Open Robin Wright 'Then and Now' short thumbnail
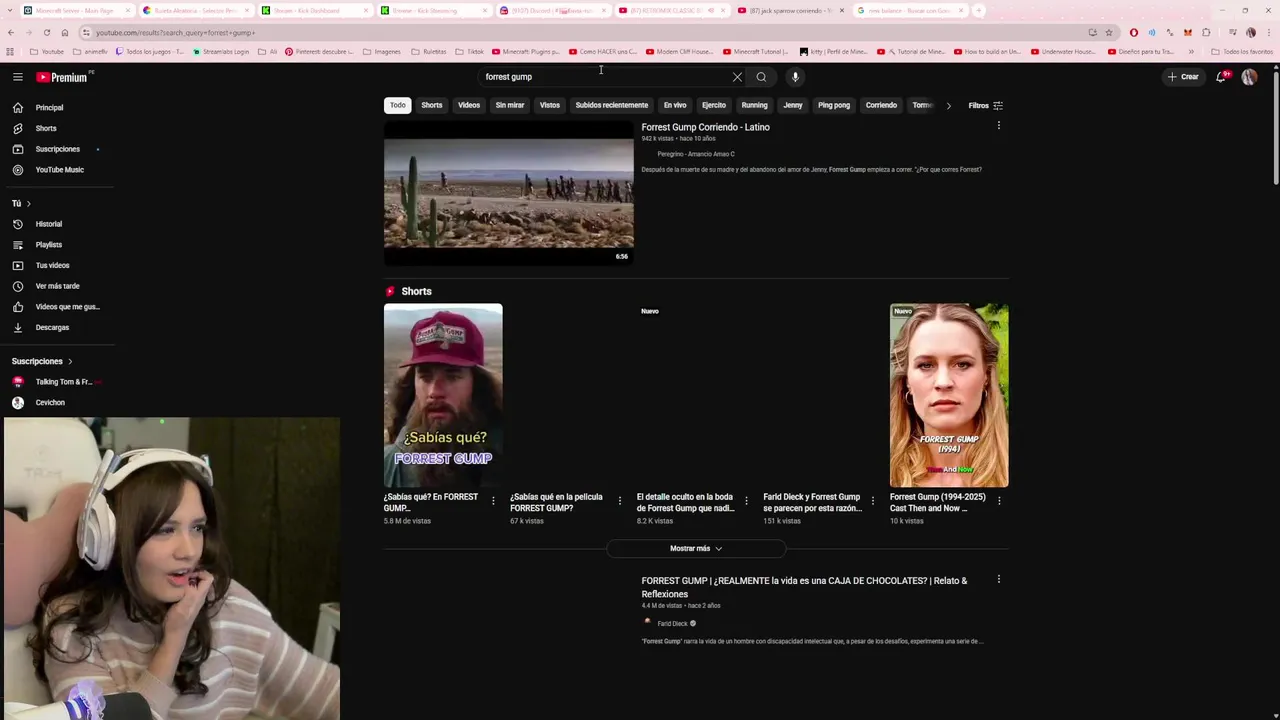The width and height of the screenshot is (1280, 720). click(949, 396)
